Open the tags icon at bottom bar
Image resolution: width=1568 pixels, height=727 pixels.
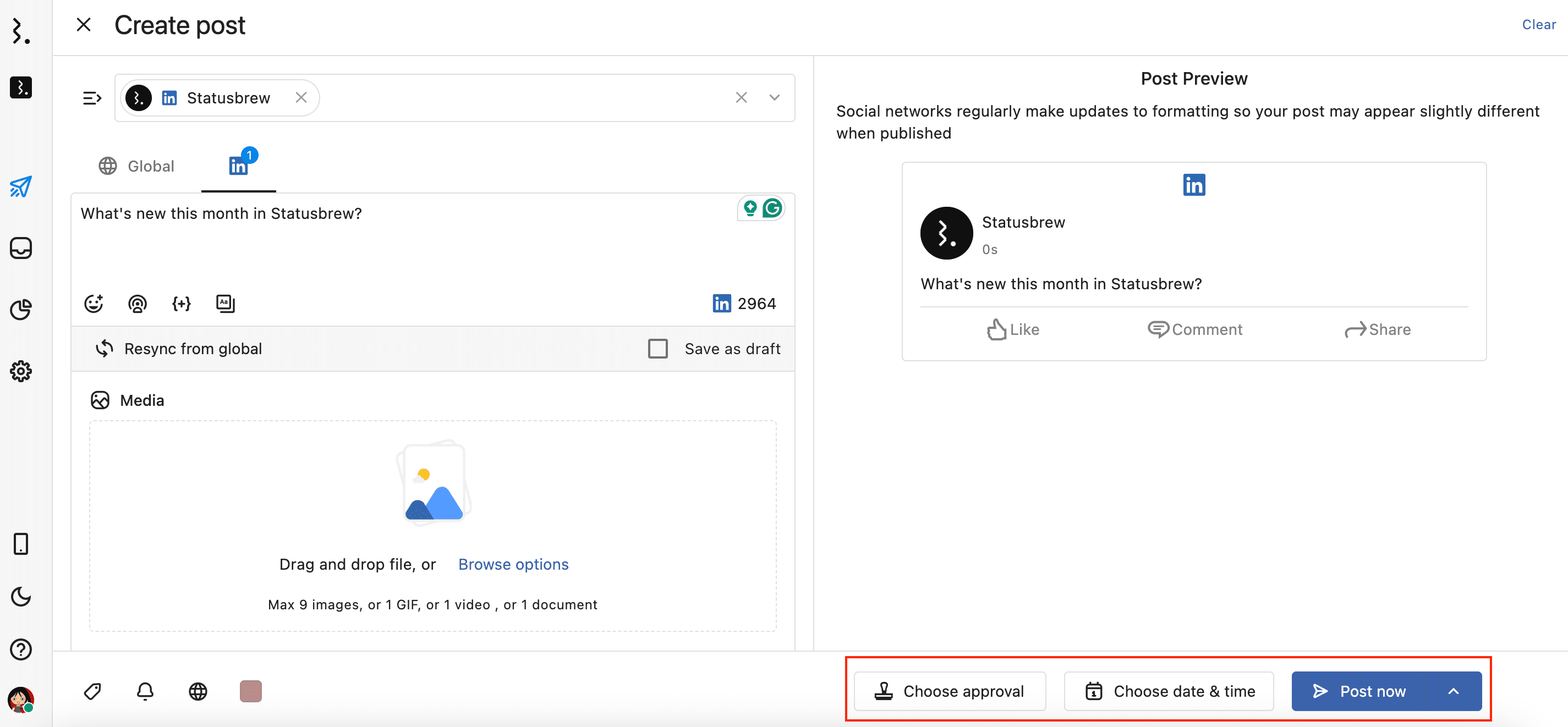[x=92, y=691]
